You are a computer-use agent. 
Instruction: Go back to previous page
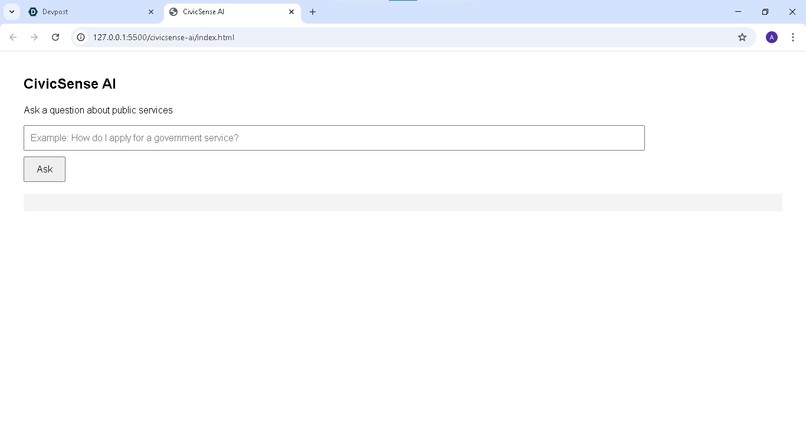coord(13,37)
